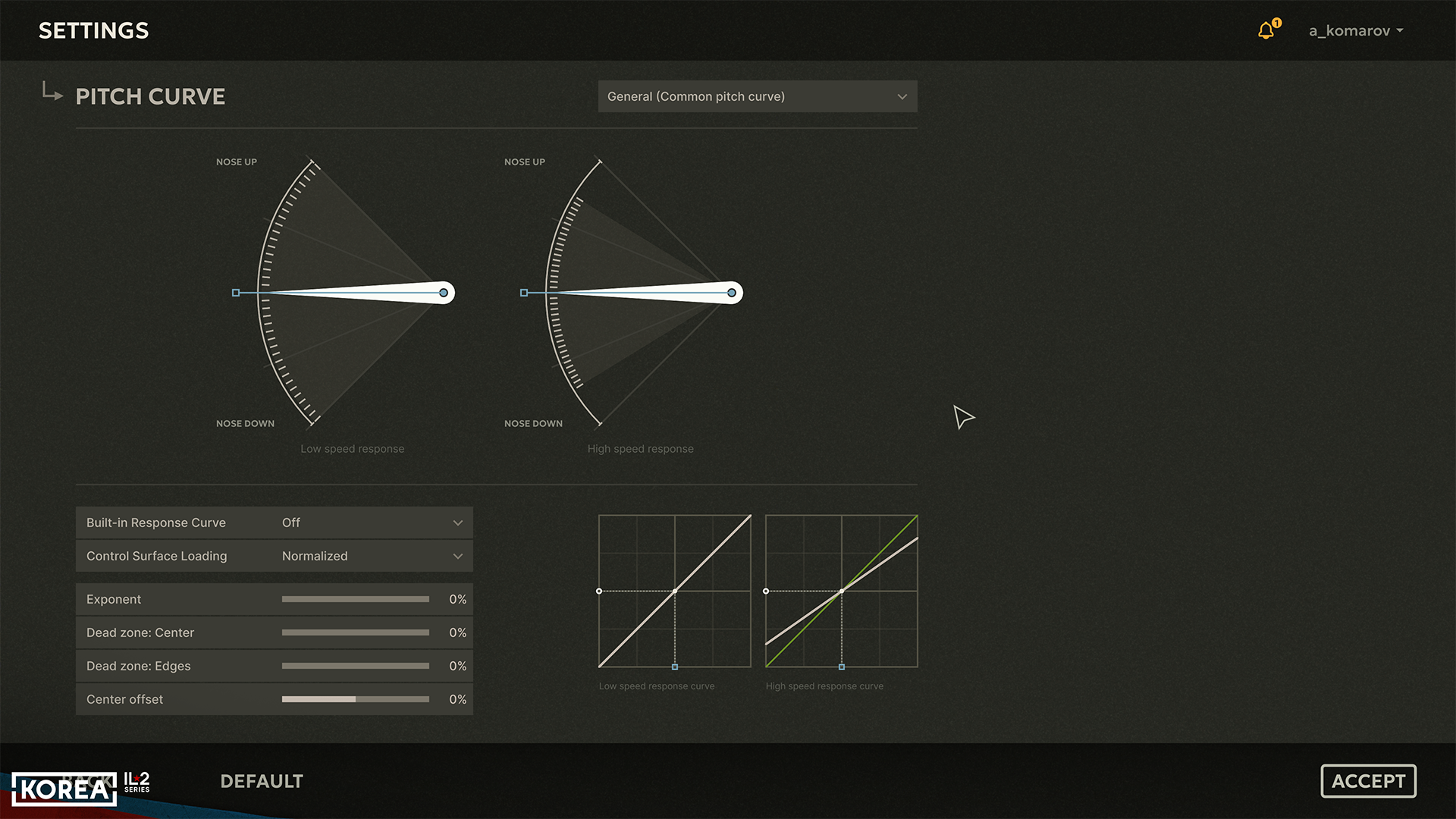Click the back arrow beside Pitch Curve
The image size is (1456, 819).
point(52,92)
